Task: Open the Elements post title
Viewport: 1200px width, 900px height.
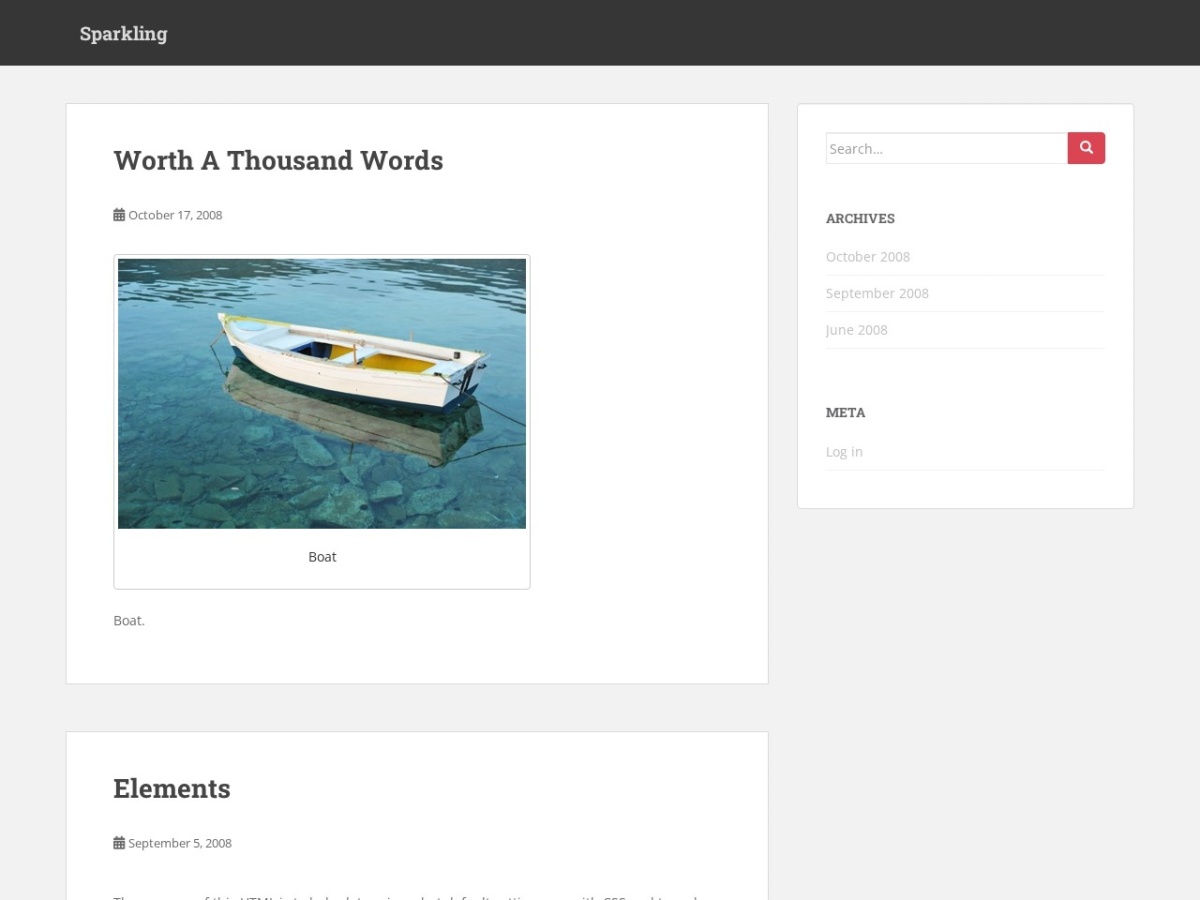Action: 172,788
